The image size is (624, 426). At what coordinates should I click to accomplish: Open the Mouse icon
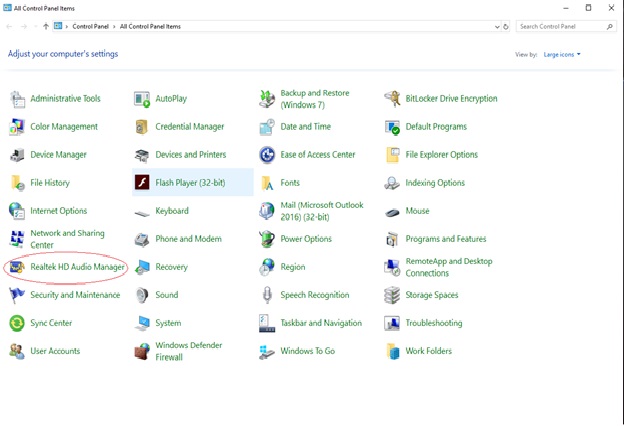click(x=392, y=213)
